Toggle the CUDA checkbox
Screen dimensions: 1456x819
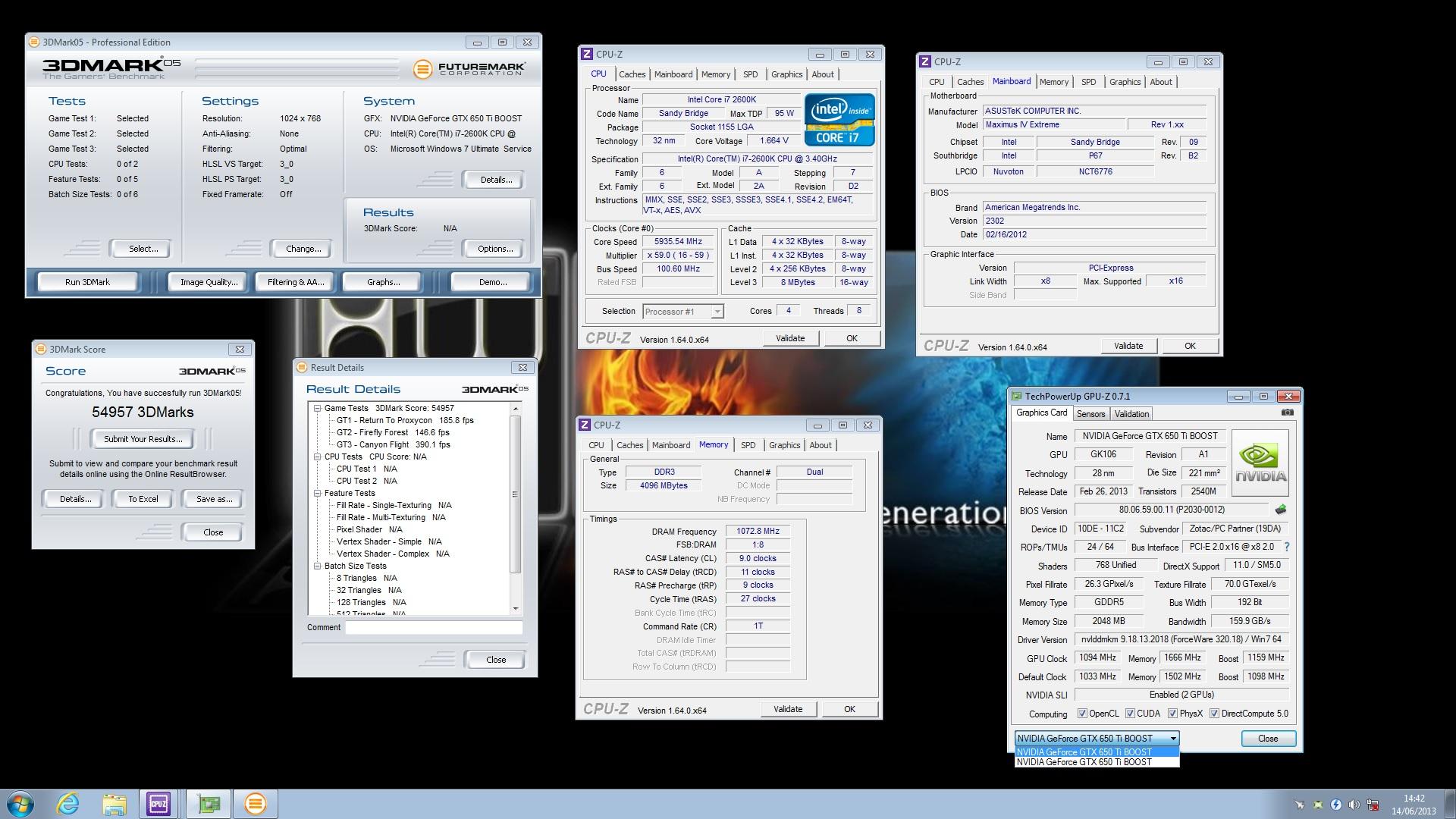[1130, 714]
